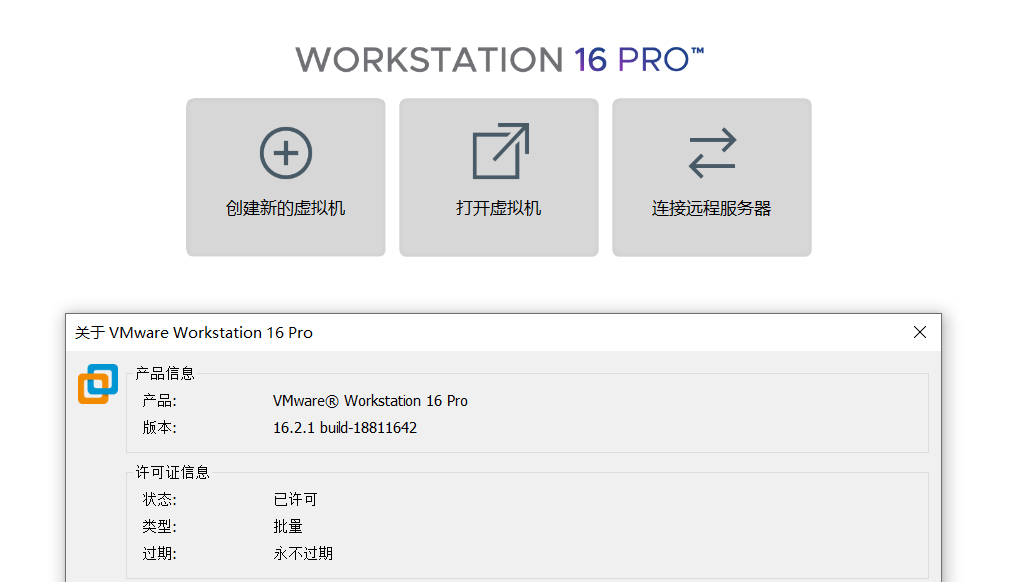
Task: Click version text 16.2.1 build-18811642
Action: (x=345, y=428)
